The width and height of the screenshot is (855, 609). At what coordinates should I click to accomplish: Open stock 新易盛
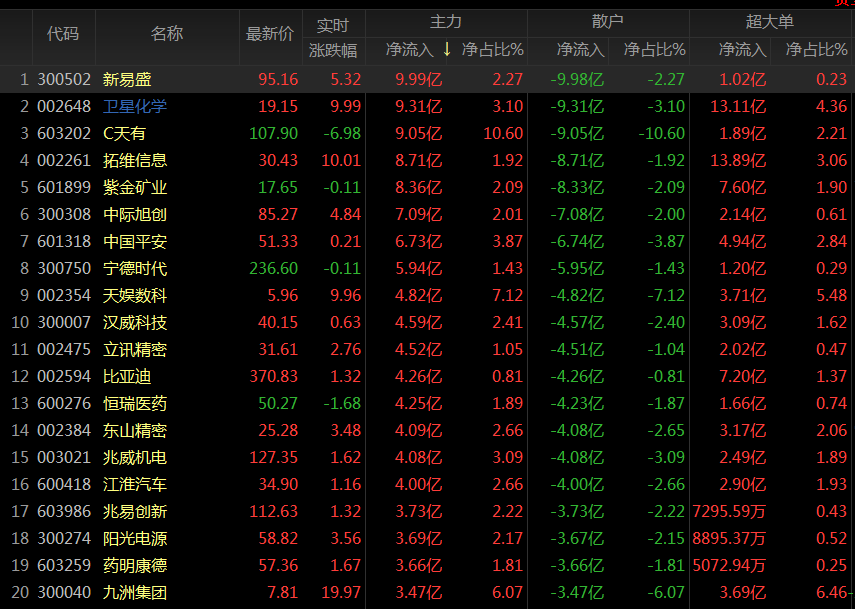127,80
